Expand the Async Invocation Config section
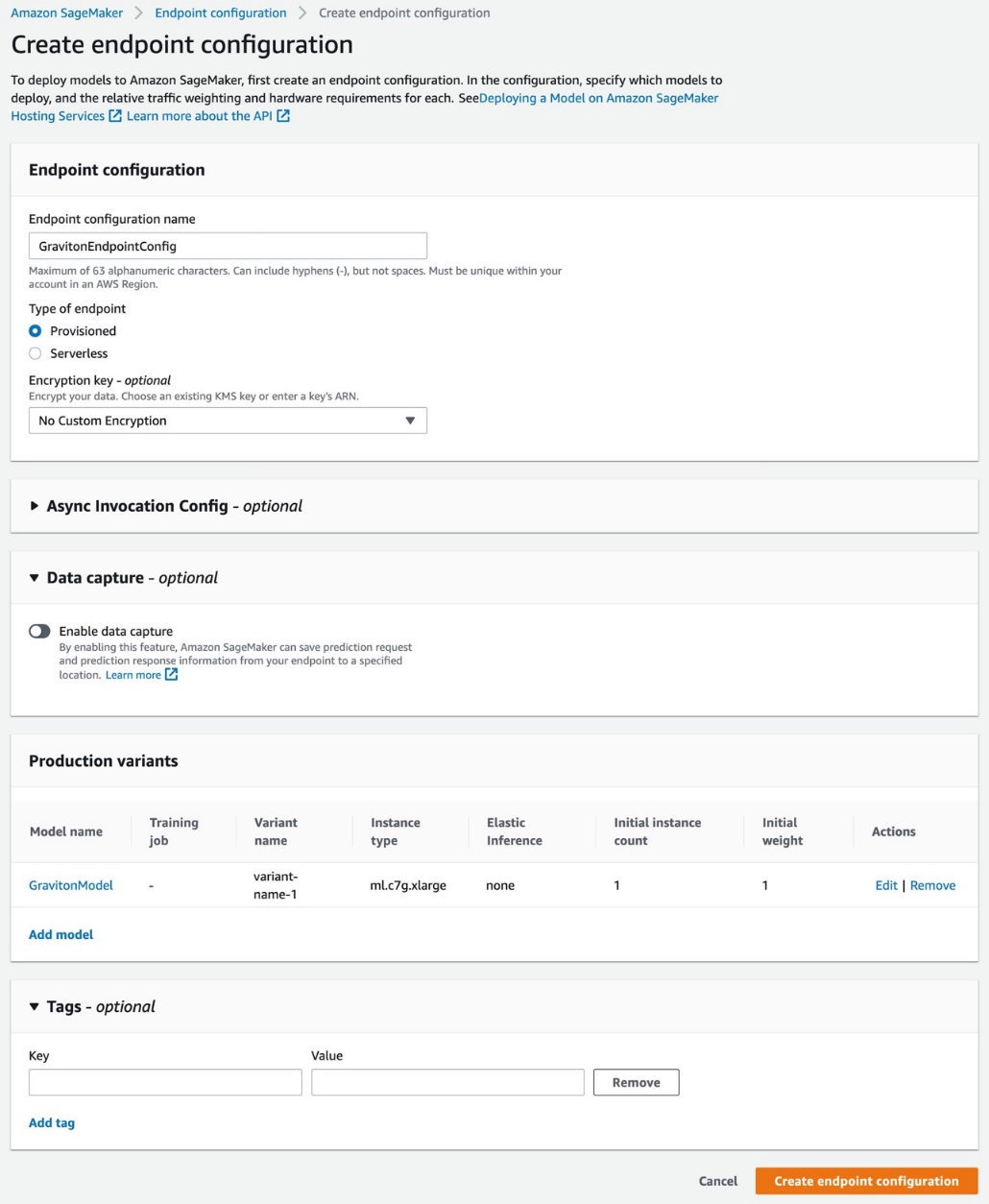Viewport: 989px width, 1204px height. click(35, 506)
